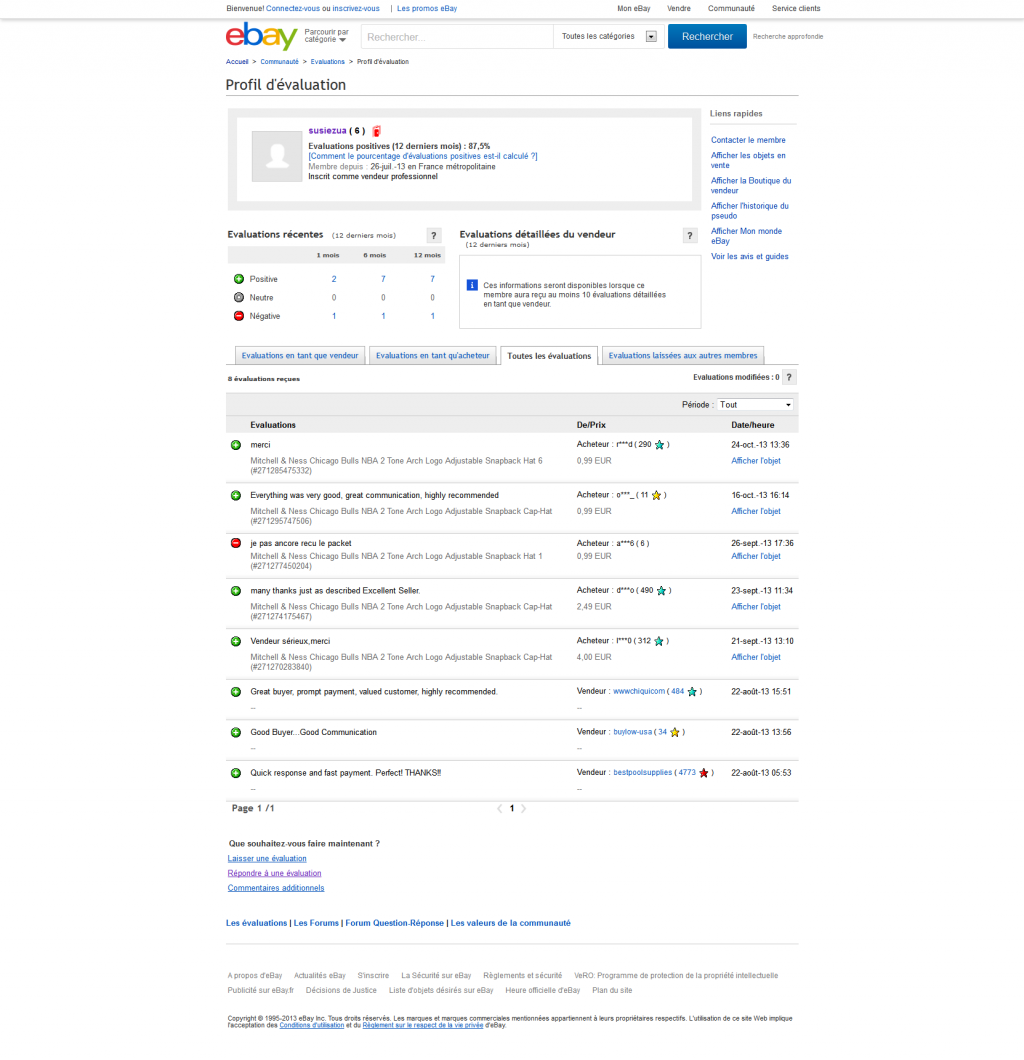Click the Evaluations breadcrumb link

[x=328, y=62]
